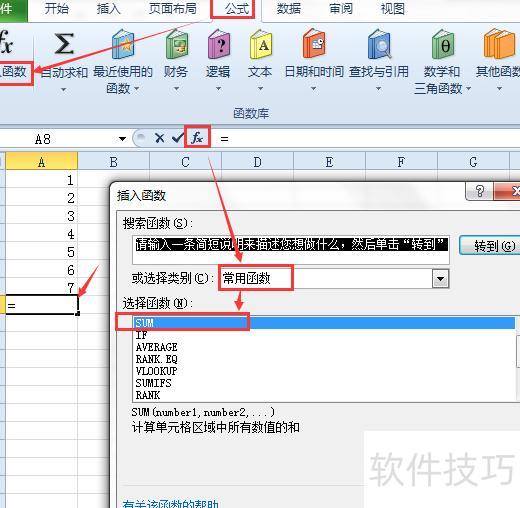520x508 pixels.
Task: Switch to the 页面布局 (Page Layout) tab
Action: tap(173, 9)
